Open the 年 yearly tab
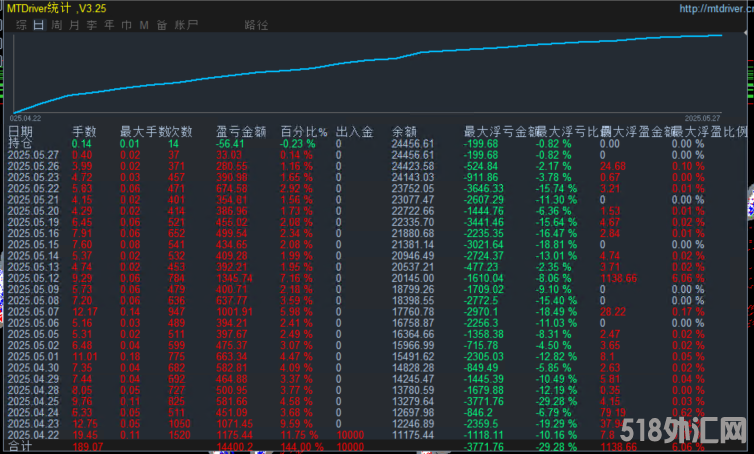This screenshot has height=454, width=754. click(x=109, y=24)
